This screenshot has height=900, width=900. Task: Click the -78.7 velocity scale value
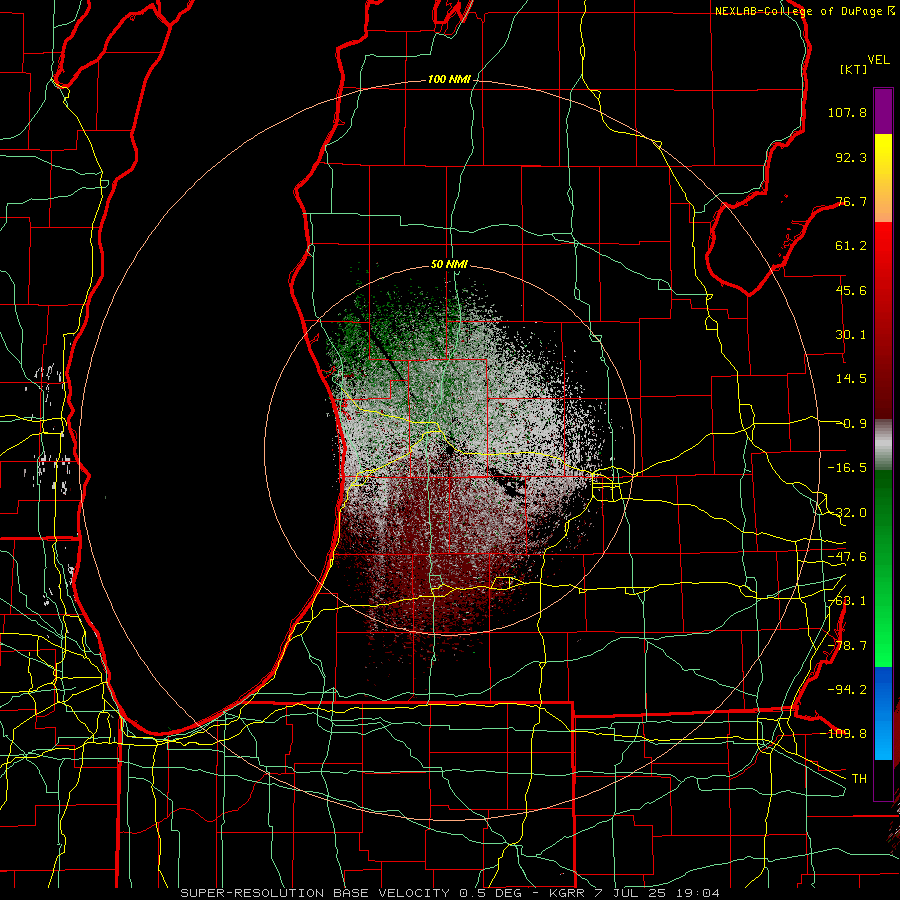[x=847, y=646]
